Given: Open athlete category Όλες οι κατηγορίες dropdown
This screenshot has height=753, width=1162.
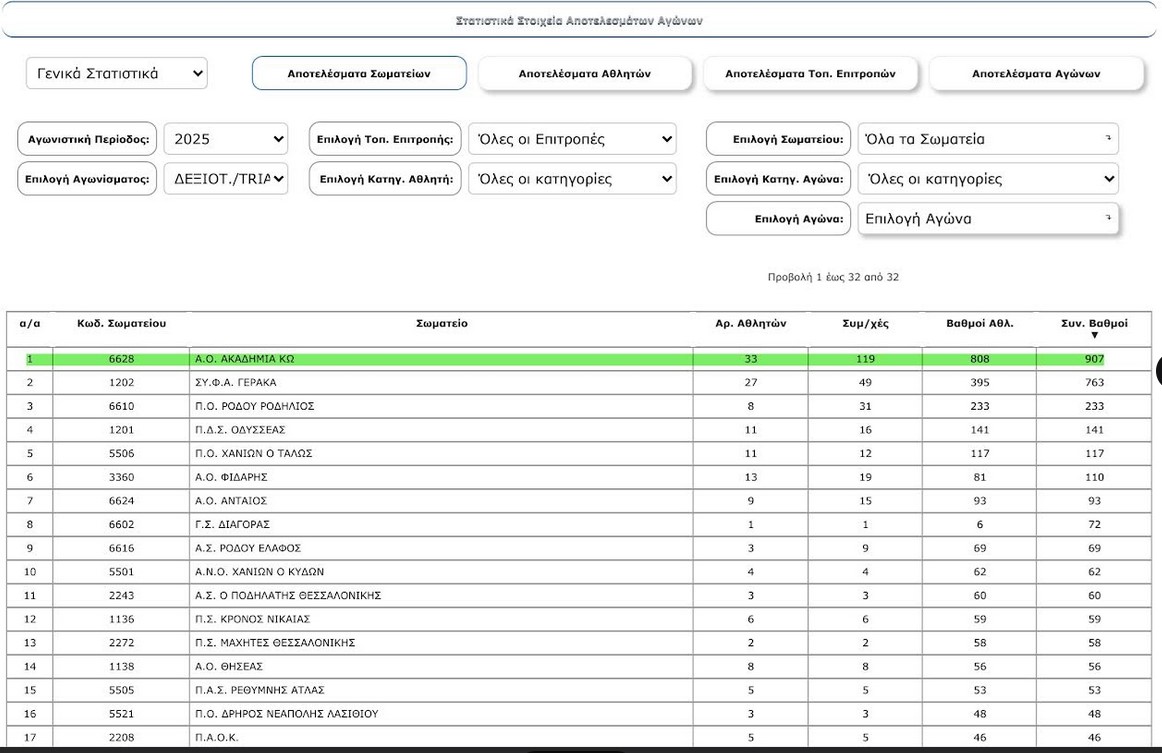Looking at the screenshot, I should pyautogui.click(x=571, y=179).
